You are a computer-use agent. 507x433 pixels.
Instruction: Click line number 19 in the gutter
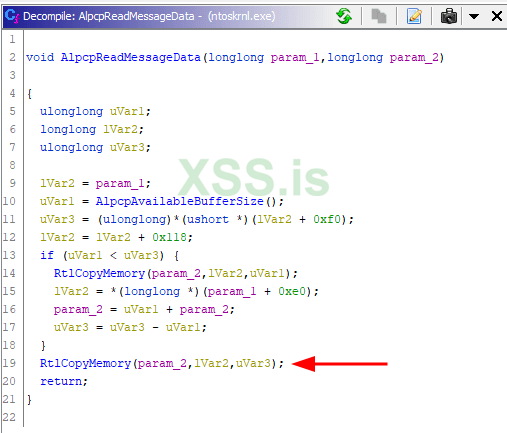point(9,363)
